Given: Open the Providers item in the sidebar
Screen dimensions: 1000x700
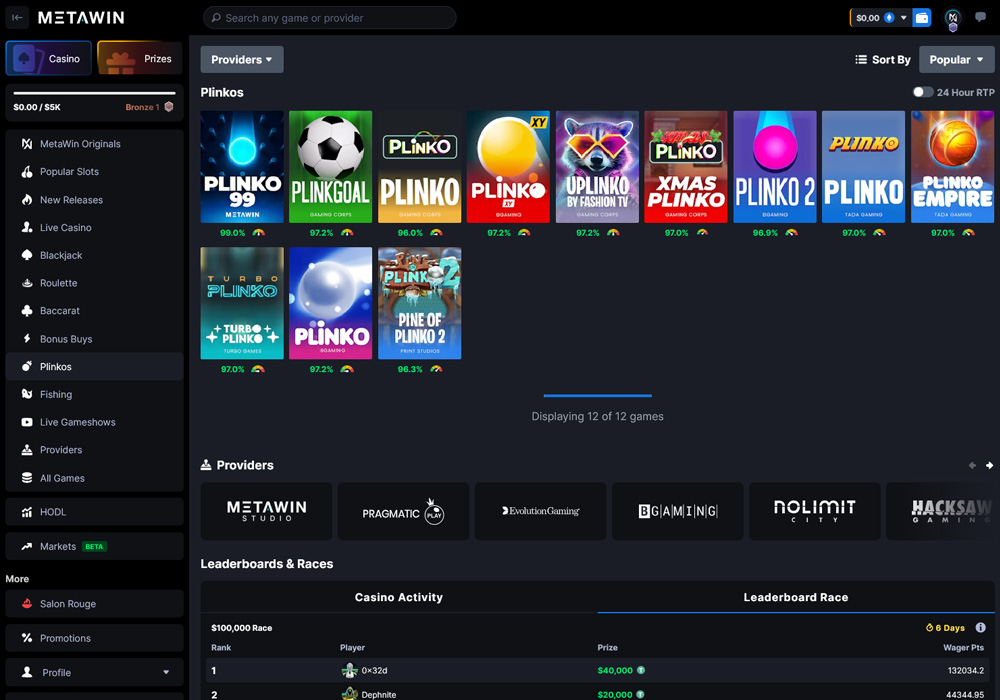Looking at the screenshot, I should tap(94, 450).
